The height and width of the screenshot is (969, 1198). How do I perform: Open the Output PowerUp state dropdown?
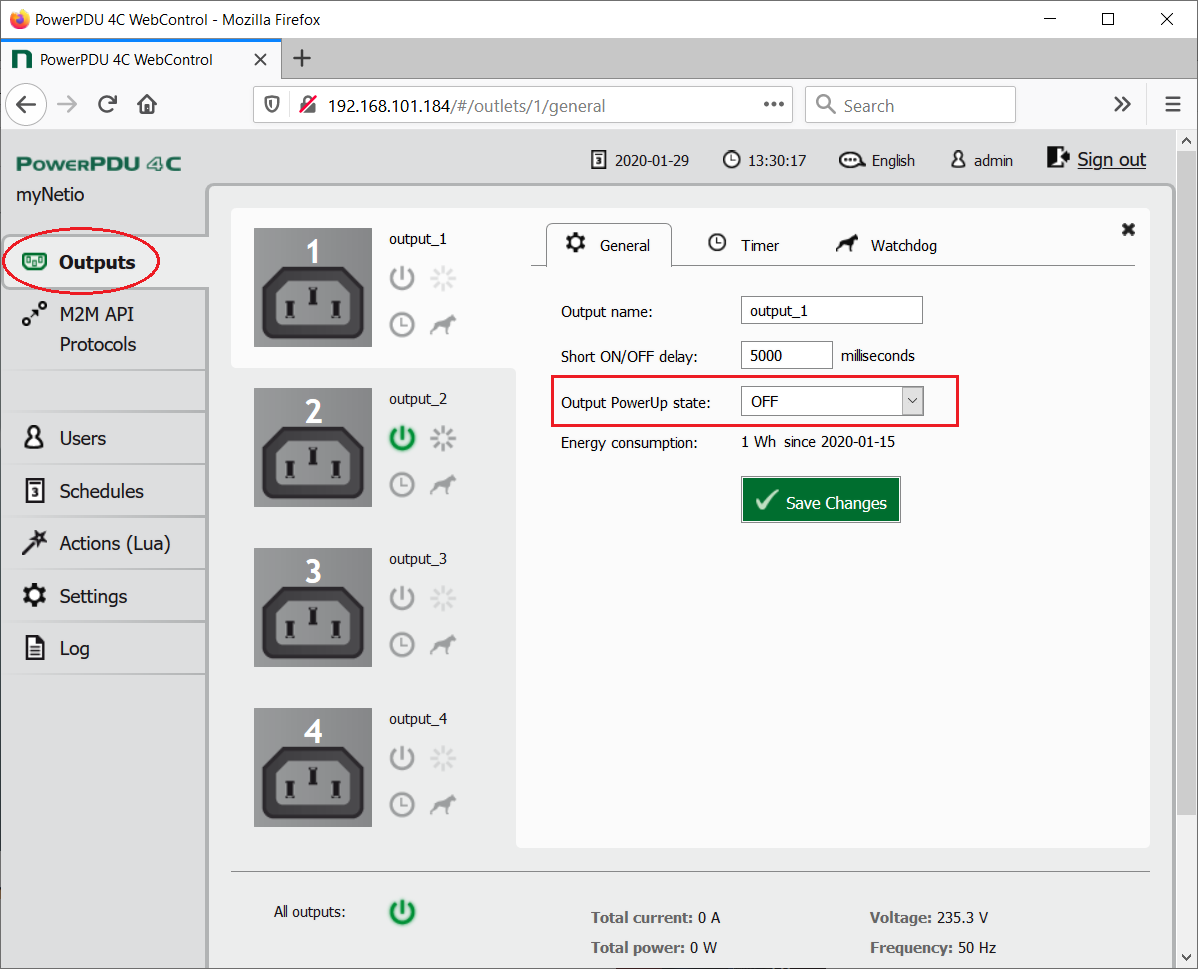coord(832,401)
